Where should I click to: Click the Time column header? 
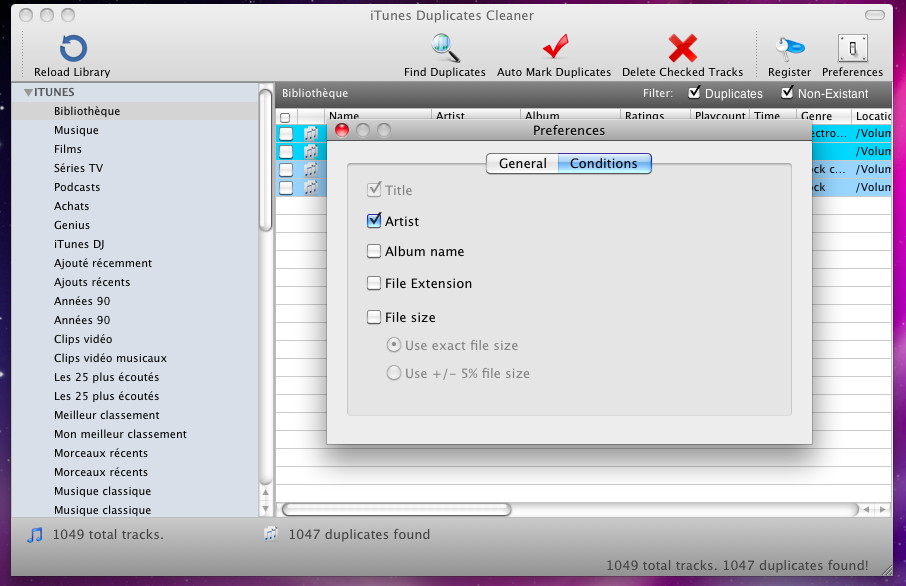tap(773, 116)
